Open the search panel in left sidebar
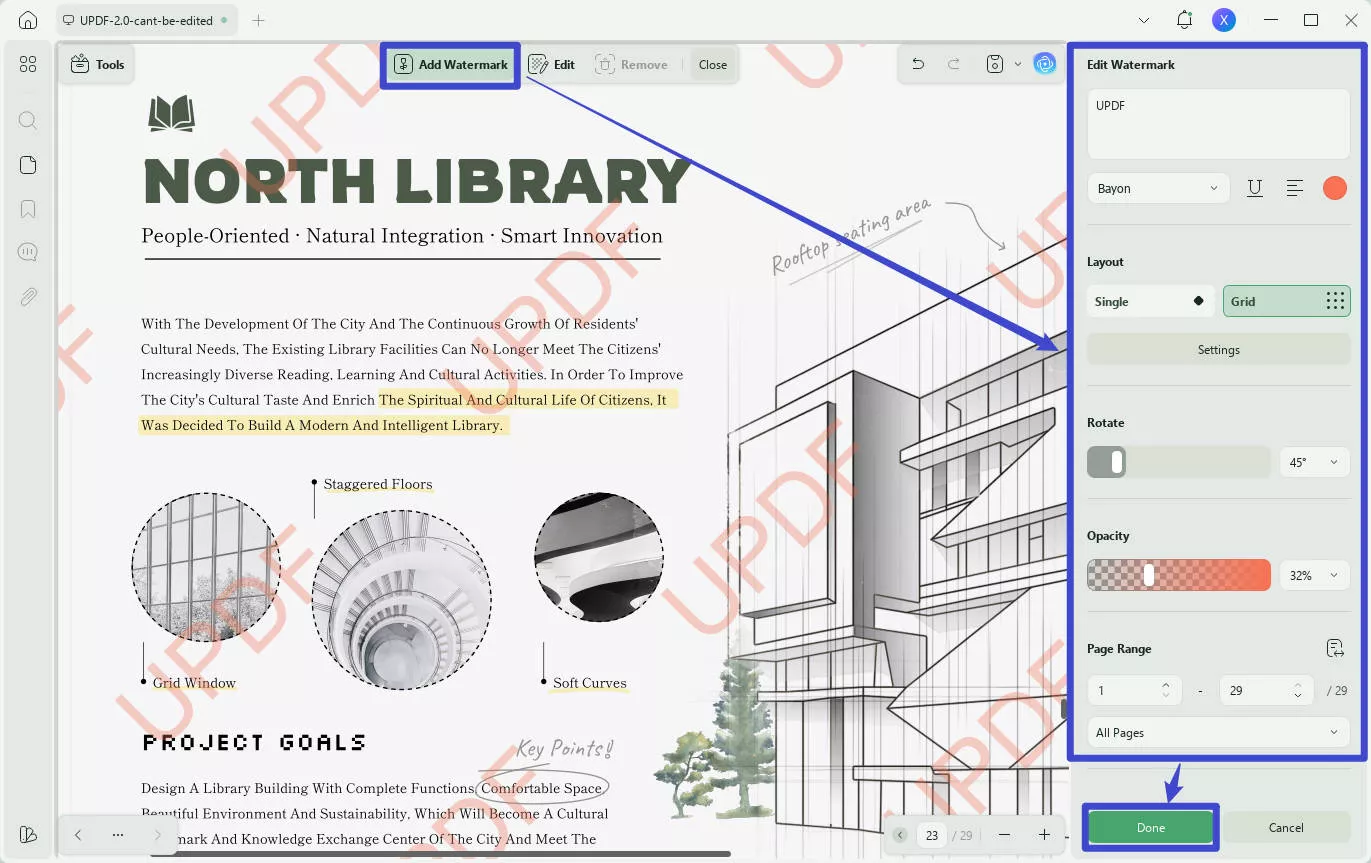This screenshot has width=1371, height=863. click(x=28, y=120)
